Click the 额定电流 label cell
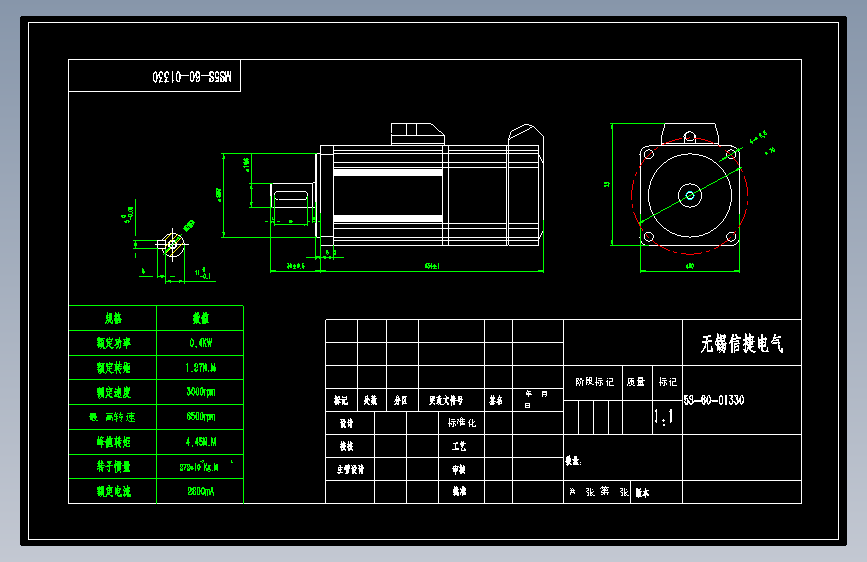This screenshot has height=562, width=867. [113, 491]
